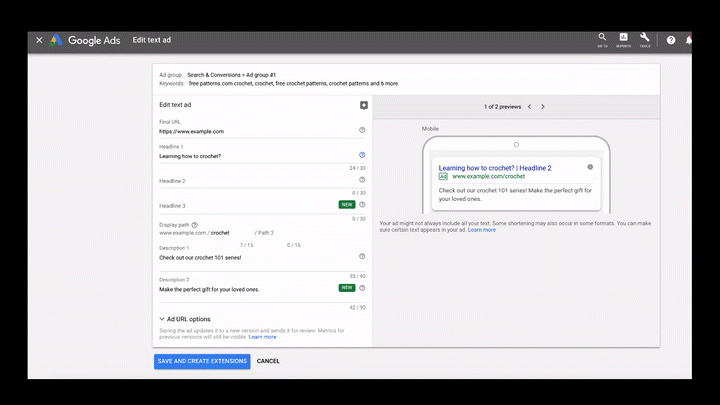Viewport: 720px width, 405px height.
Task: Show the previous ad preview
Action: tap(529, 107)
